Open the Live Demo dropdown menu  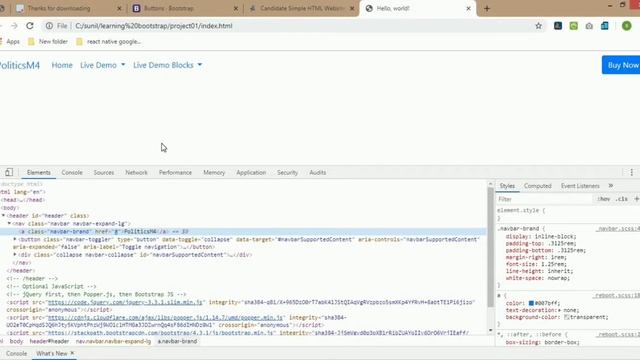(102, 65)
